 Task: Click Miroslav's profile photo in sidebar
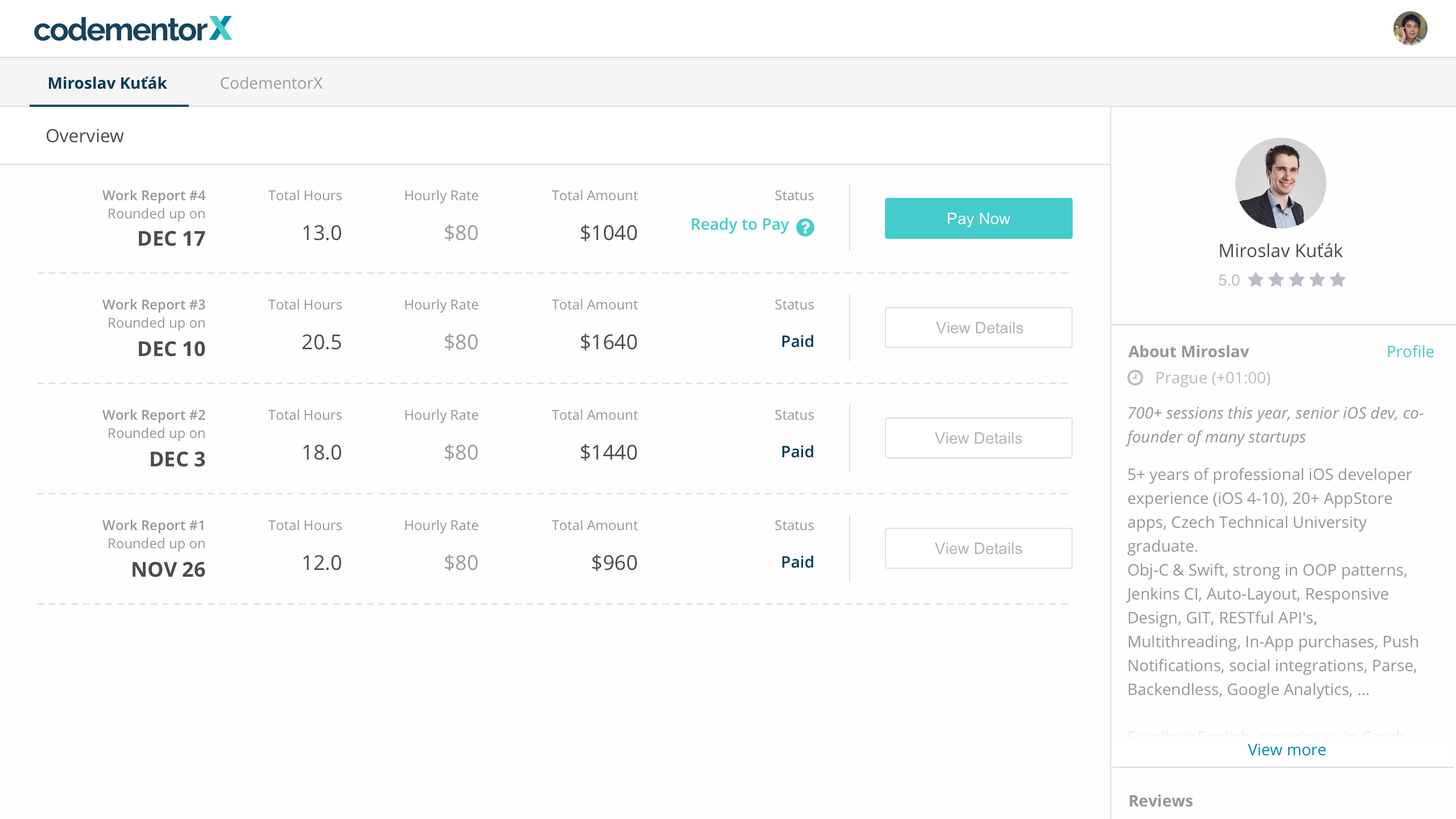[x=1280, y=183]
